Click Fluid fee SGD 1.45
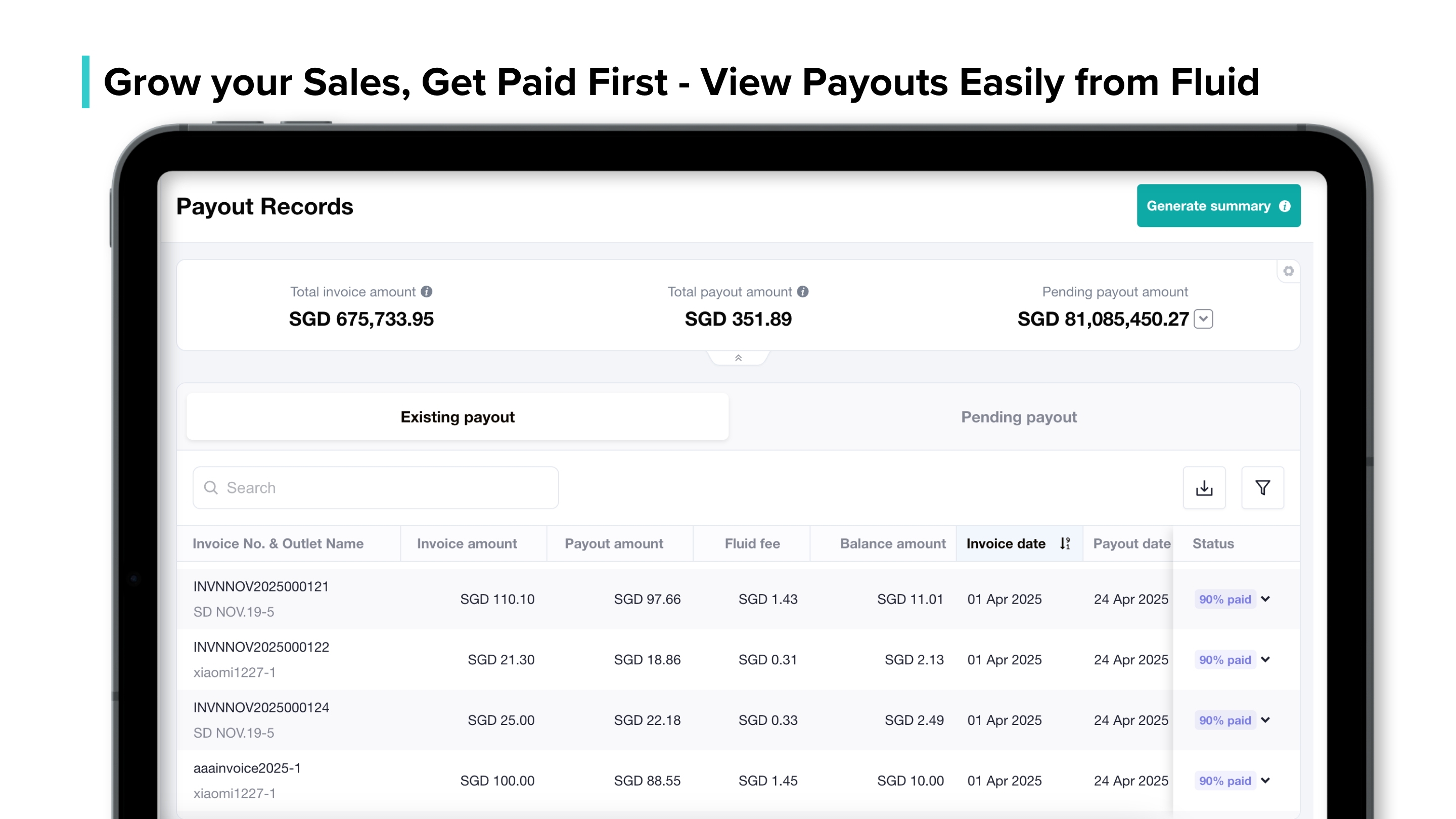1456x819 pixels. pyautogui.click(x=768, y=781)
